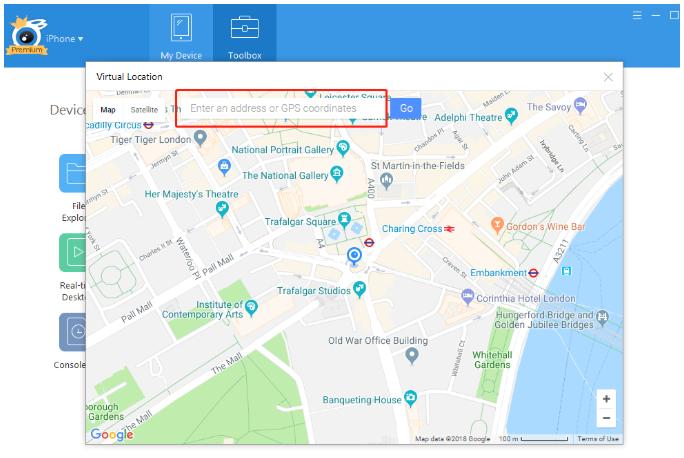
Task: Select the Trafalgar Square marker
Action: click(x=345, y=219)
